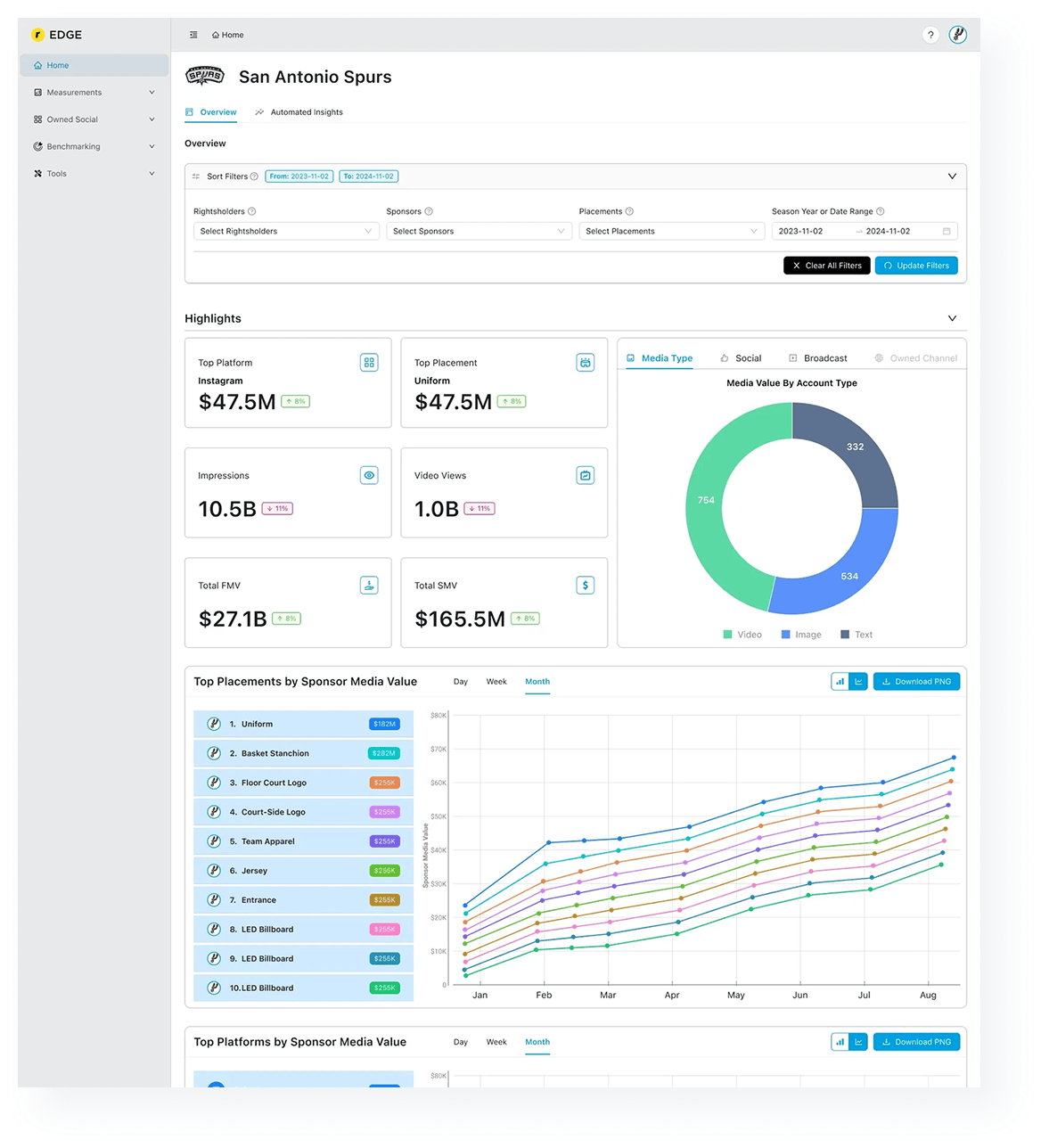Image resolution: width=1041 pixels, height=1148 pixels.
Task: Click the sidebar collapse icon in header
Action: pos(193,35)
